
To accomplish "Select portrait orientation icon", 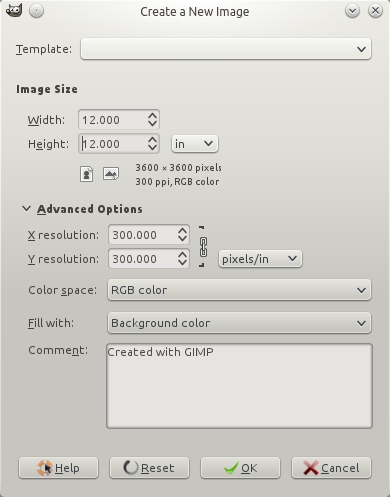I will (87, 174).
